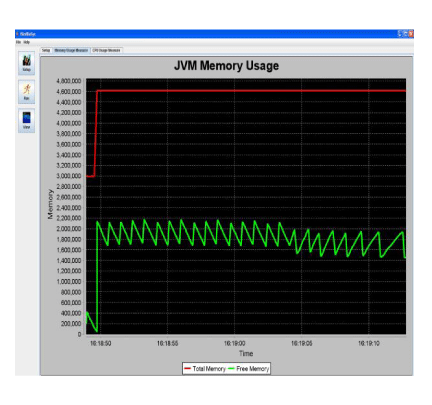432x405 pixels.
Task: Switch to the CPU Usage Measure tab
Action: pos(106,50)
